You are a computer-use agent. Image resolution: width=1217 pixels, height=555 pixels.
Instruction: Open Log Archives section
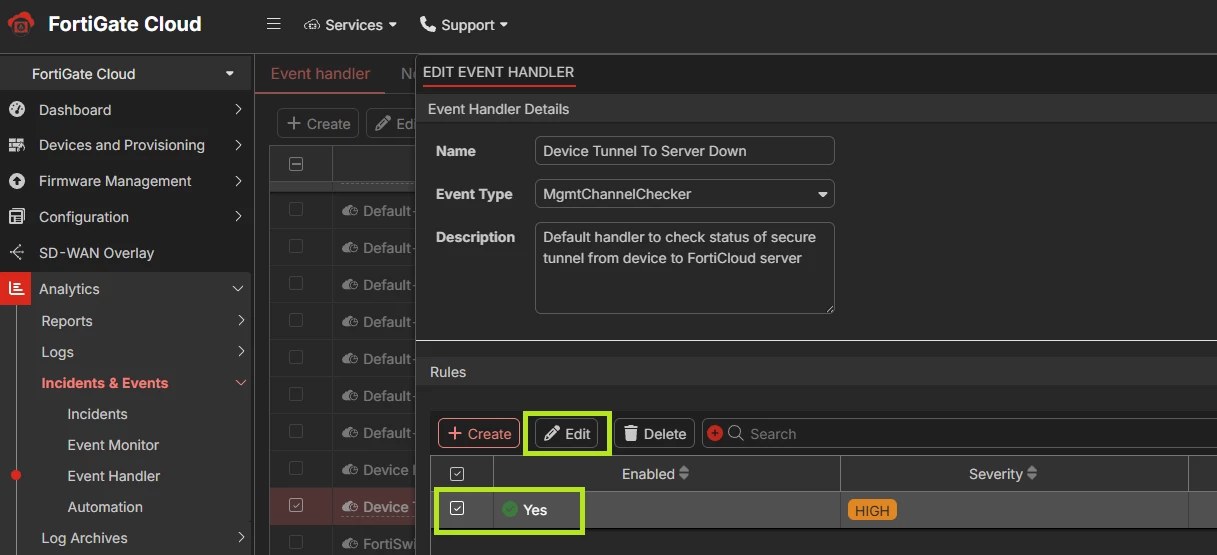(x=84, y=538)
